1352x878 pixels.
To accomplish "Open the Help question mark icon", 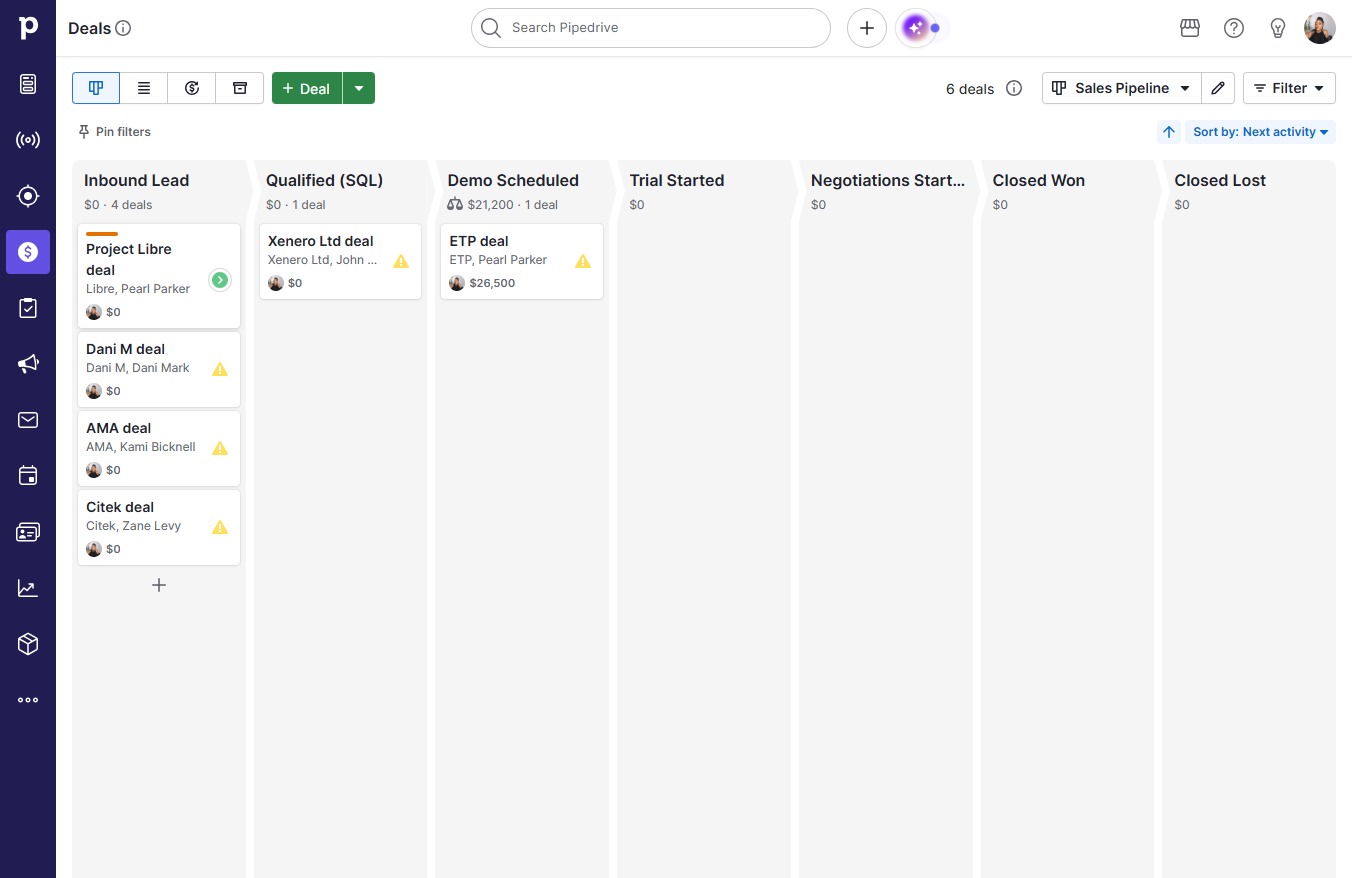I will click(1234, 28).
